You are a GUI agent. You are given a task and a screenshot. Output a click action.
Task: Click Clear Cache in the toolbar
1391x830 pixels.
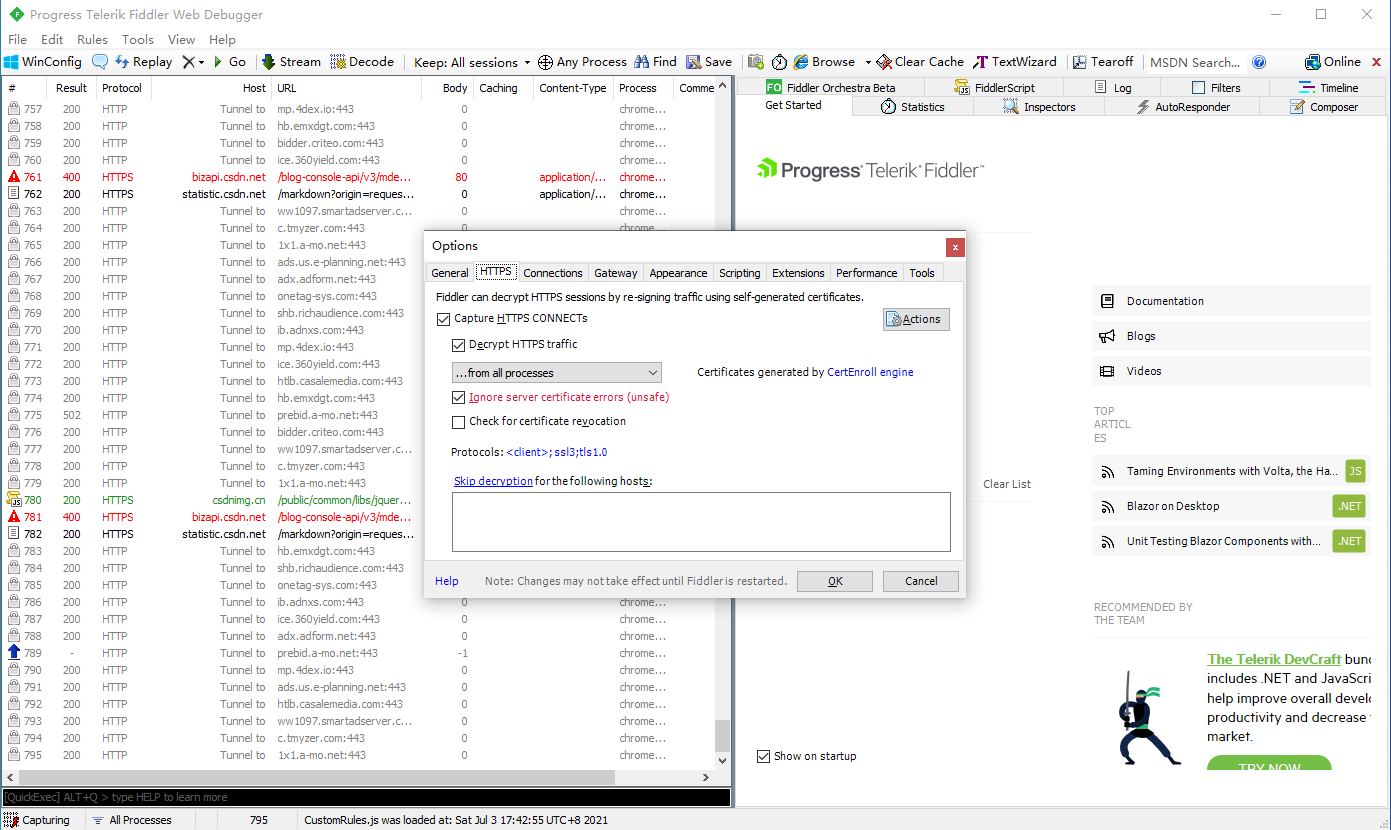pyautogui.click(x=920, y=62)
